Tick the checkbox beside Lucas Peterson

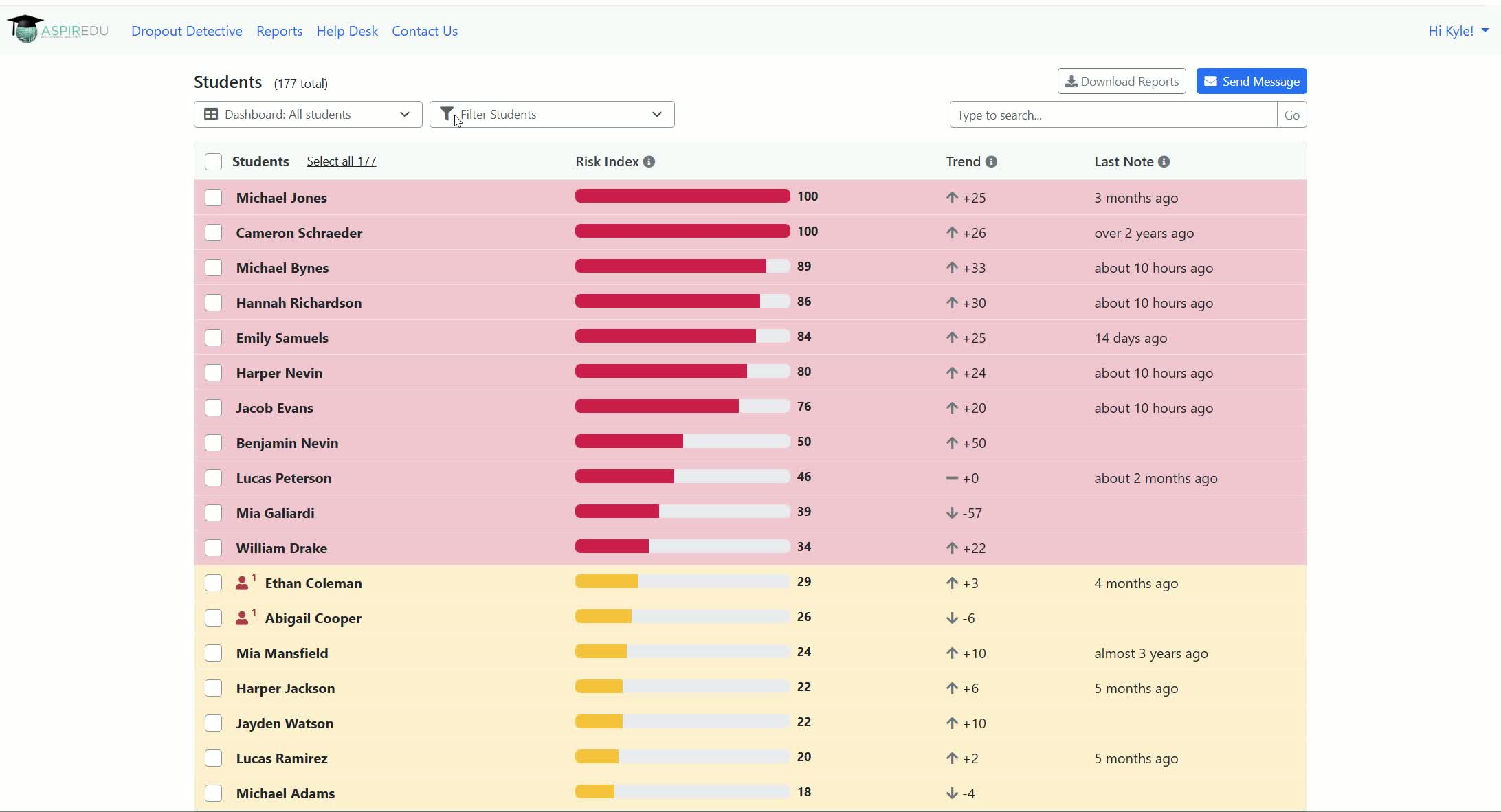click(x=213, y=478)
